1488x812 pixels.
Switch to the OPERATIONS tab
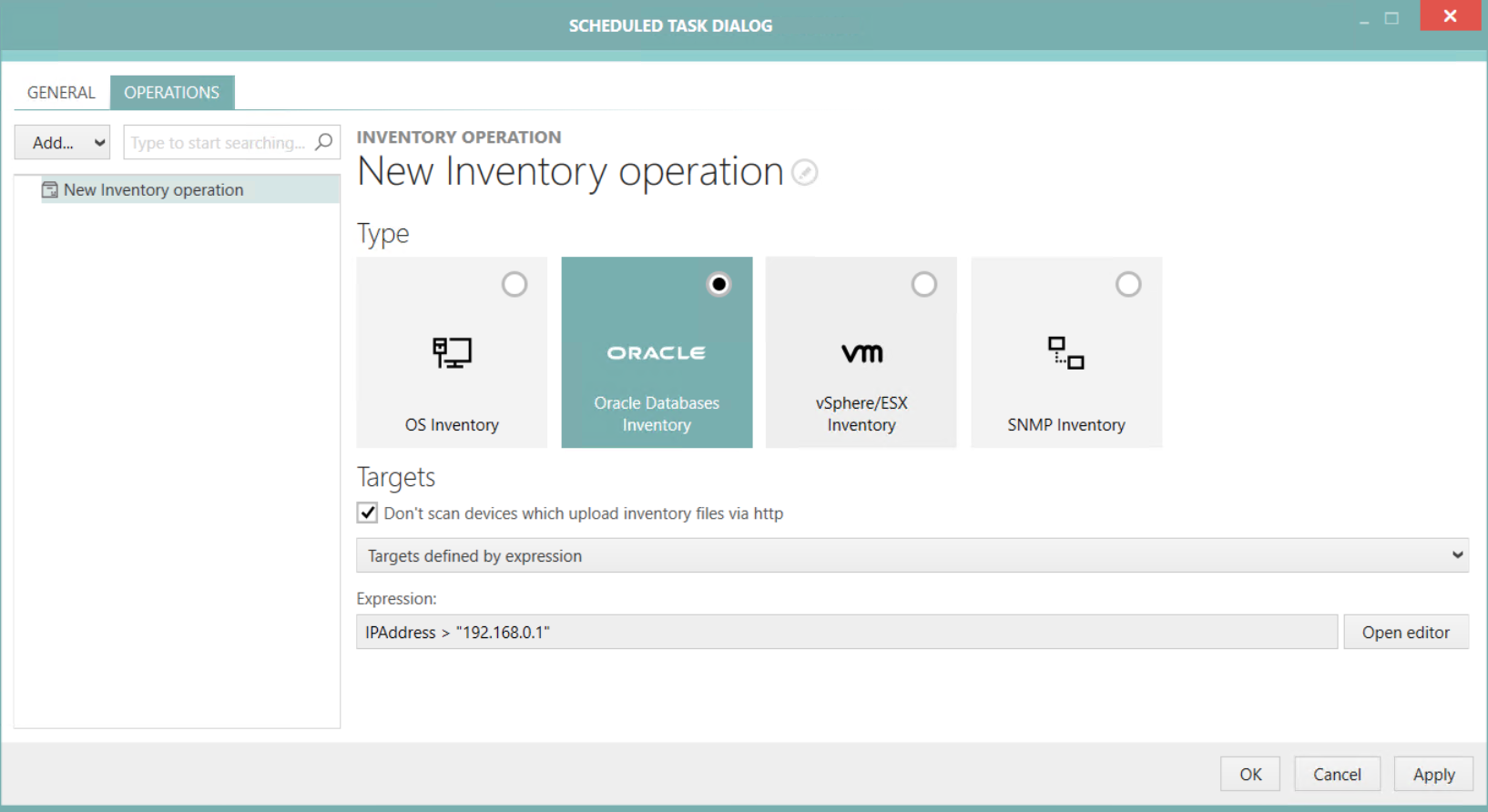tap(172, 93)
